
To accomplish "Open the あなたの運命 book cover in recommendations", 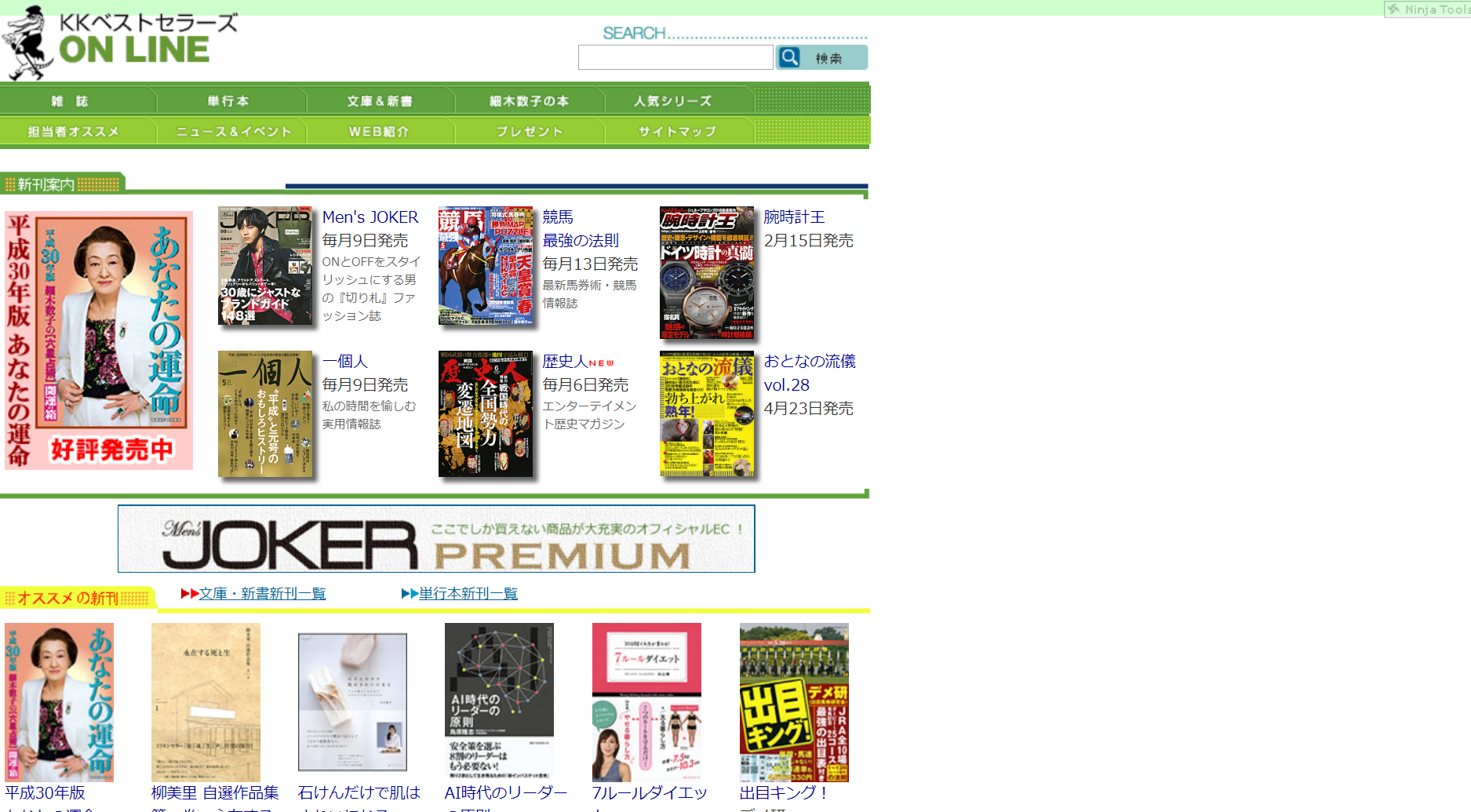I will (x=60, y=702).
